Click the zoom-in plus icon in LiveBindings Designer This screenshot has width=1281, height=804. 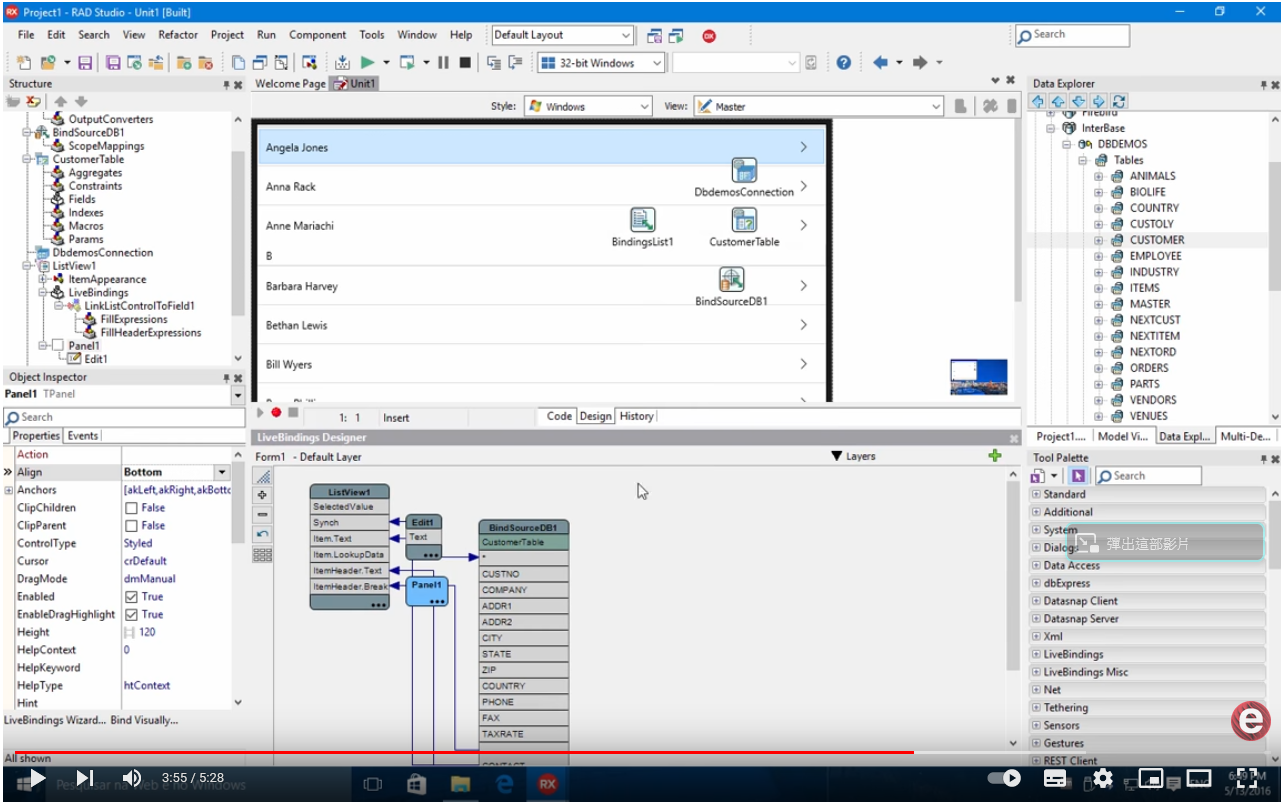coord(262,495)
